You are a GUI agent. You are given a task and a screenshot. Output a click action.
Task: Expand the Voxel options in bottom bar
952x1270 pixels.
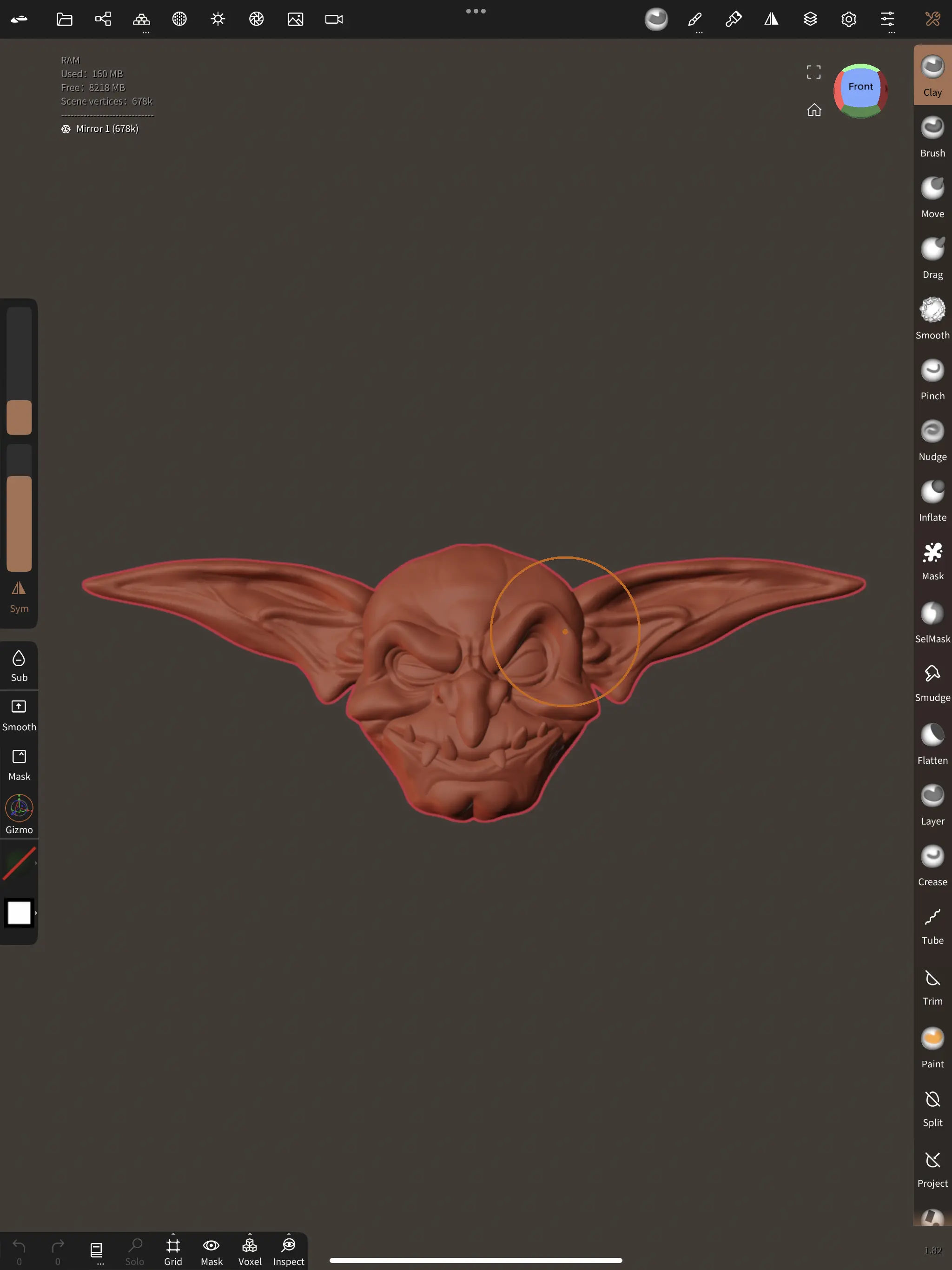coord(250,1233)
